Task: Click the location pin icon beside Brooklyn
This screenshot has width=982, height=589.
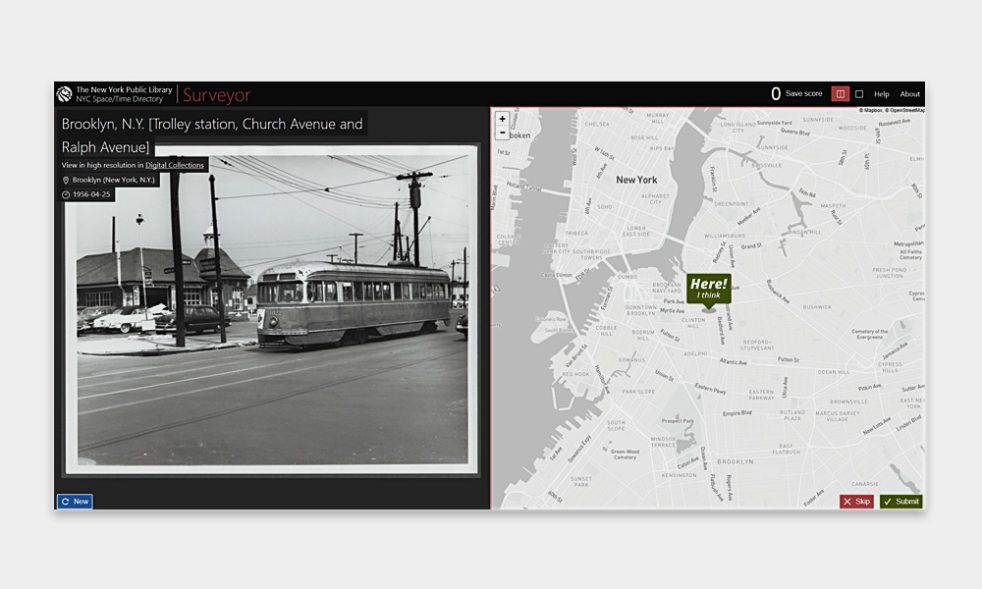Action: 66,180
